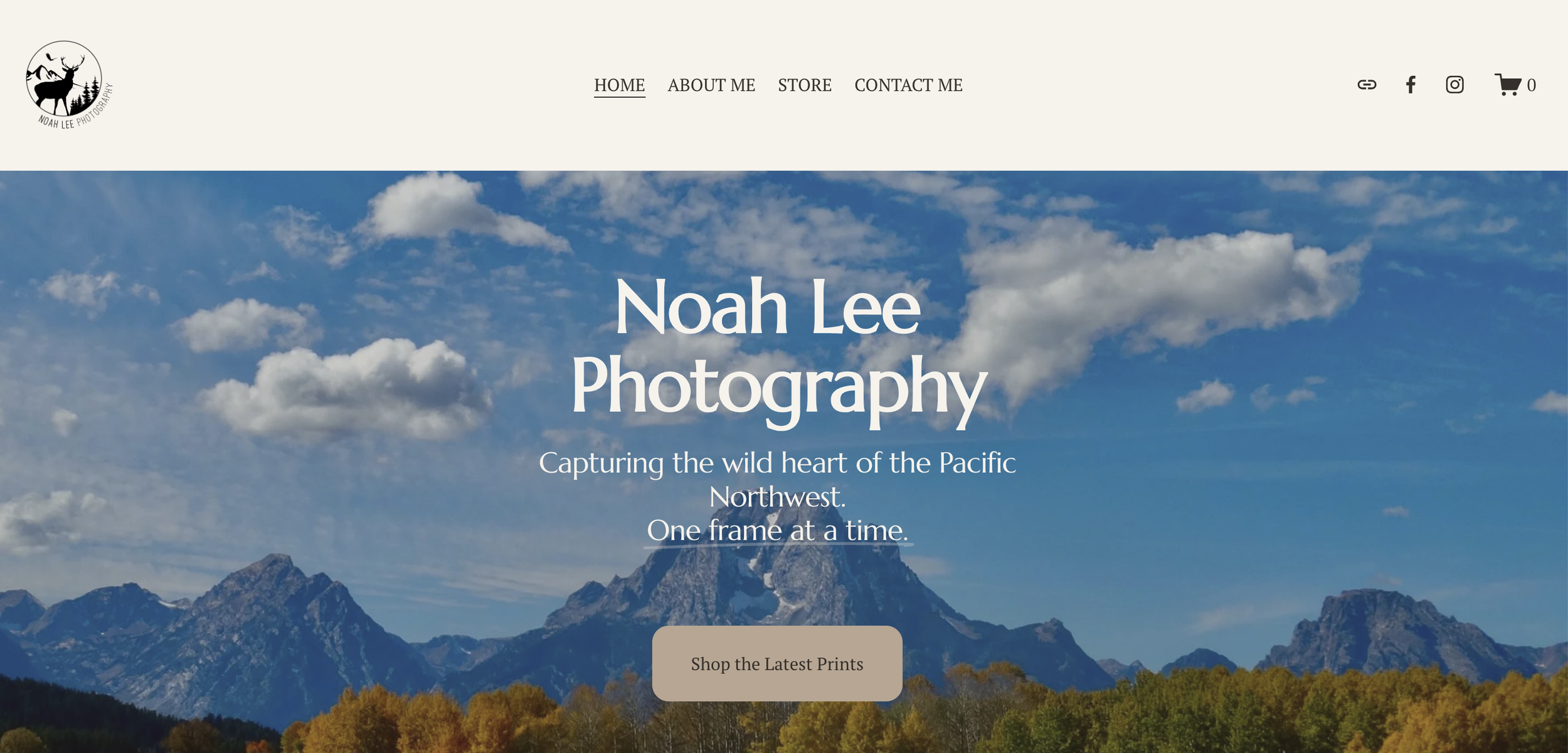Viewport: 1568px width, 753px height.
Task: Open the ABOUT ME page
Action: click(x=711, y=85)
